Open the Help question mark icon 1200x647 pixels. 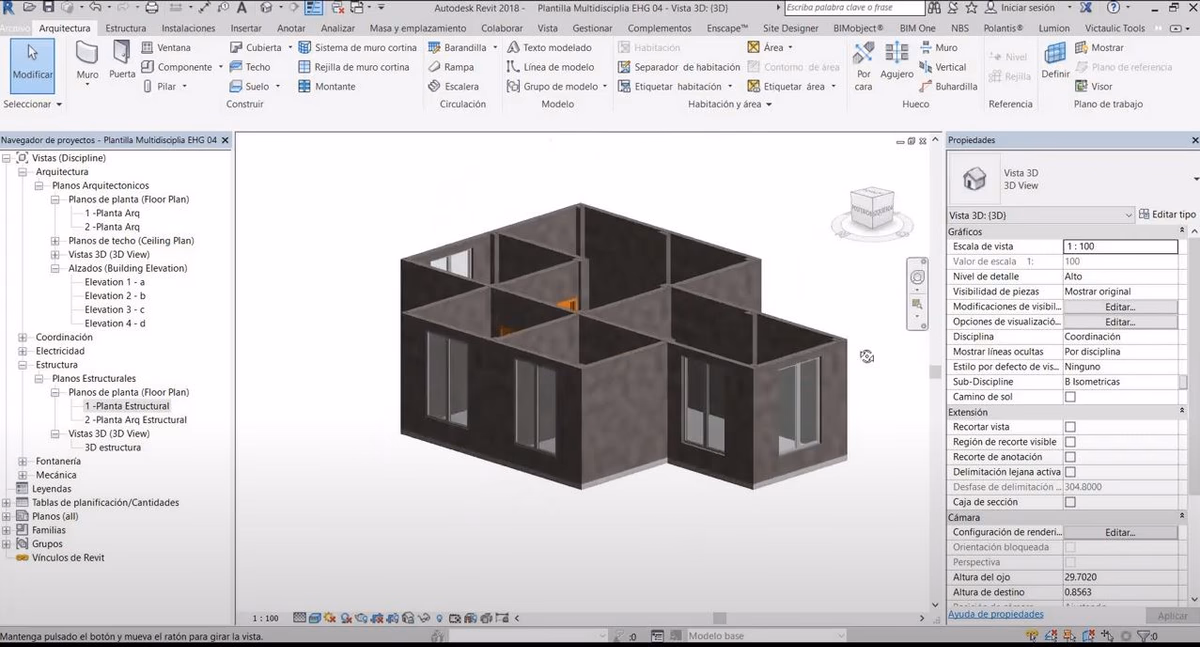(x=1113, y=7)
